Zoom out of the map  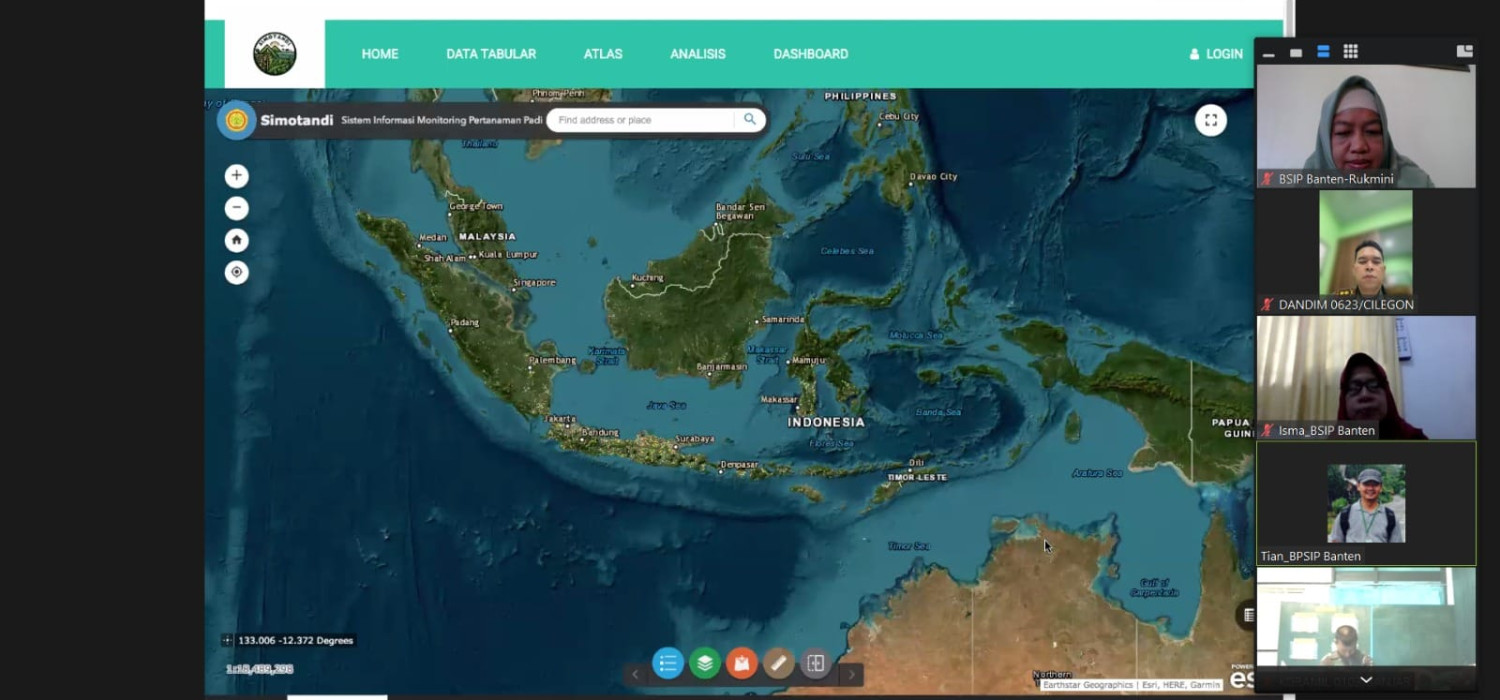(x=236, y=208)
